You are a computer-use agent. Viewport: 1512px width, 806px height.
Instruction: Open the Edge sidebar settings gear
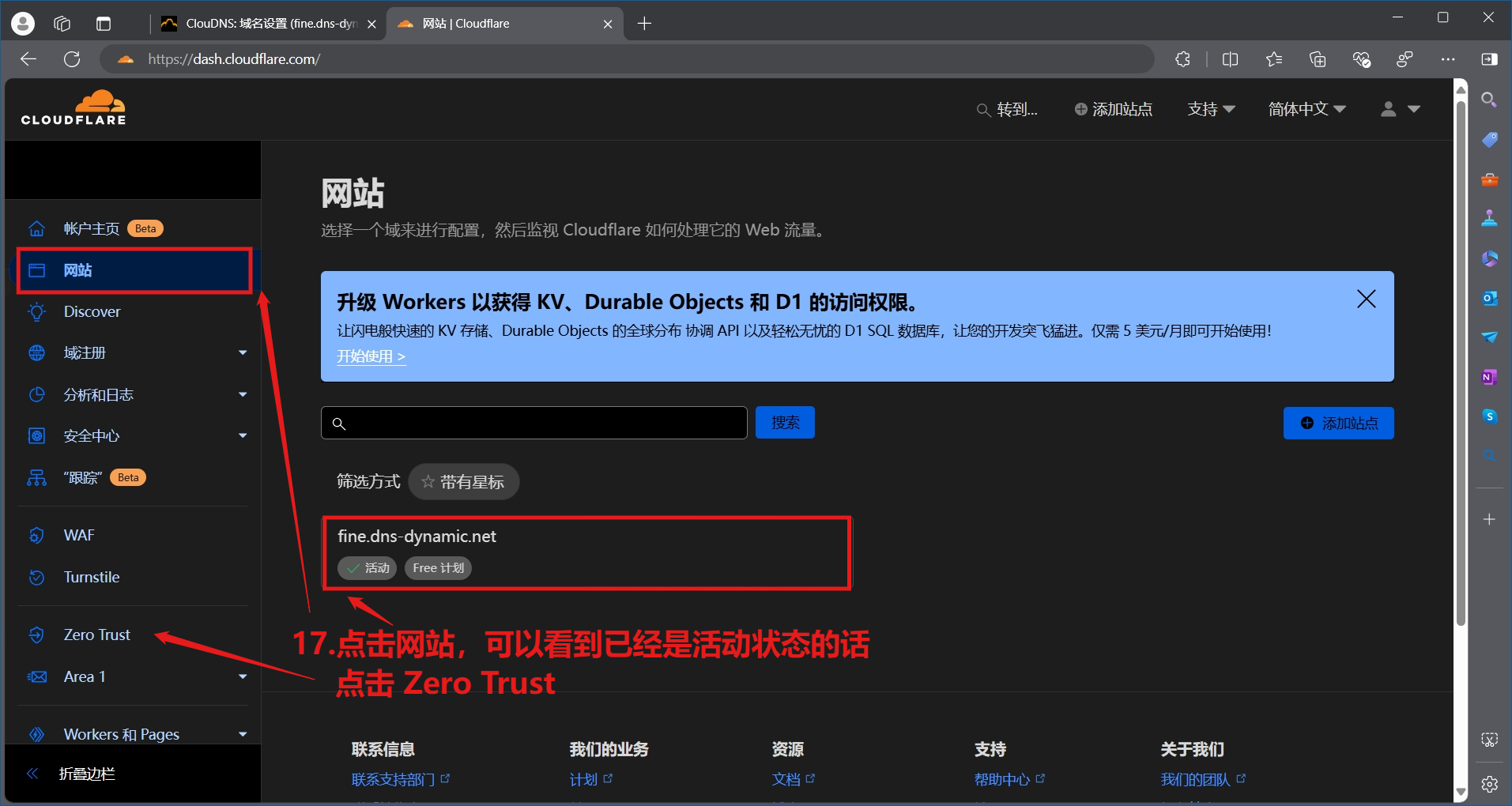point(1489,784)
